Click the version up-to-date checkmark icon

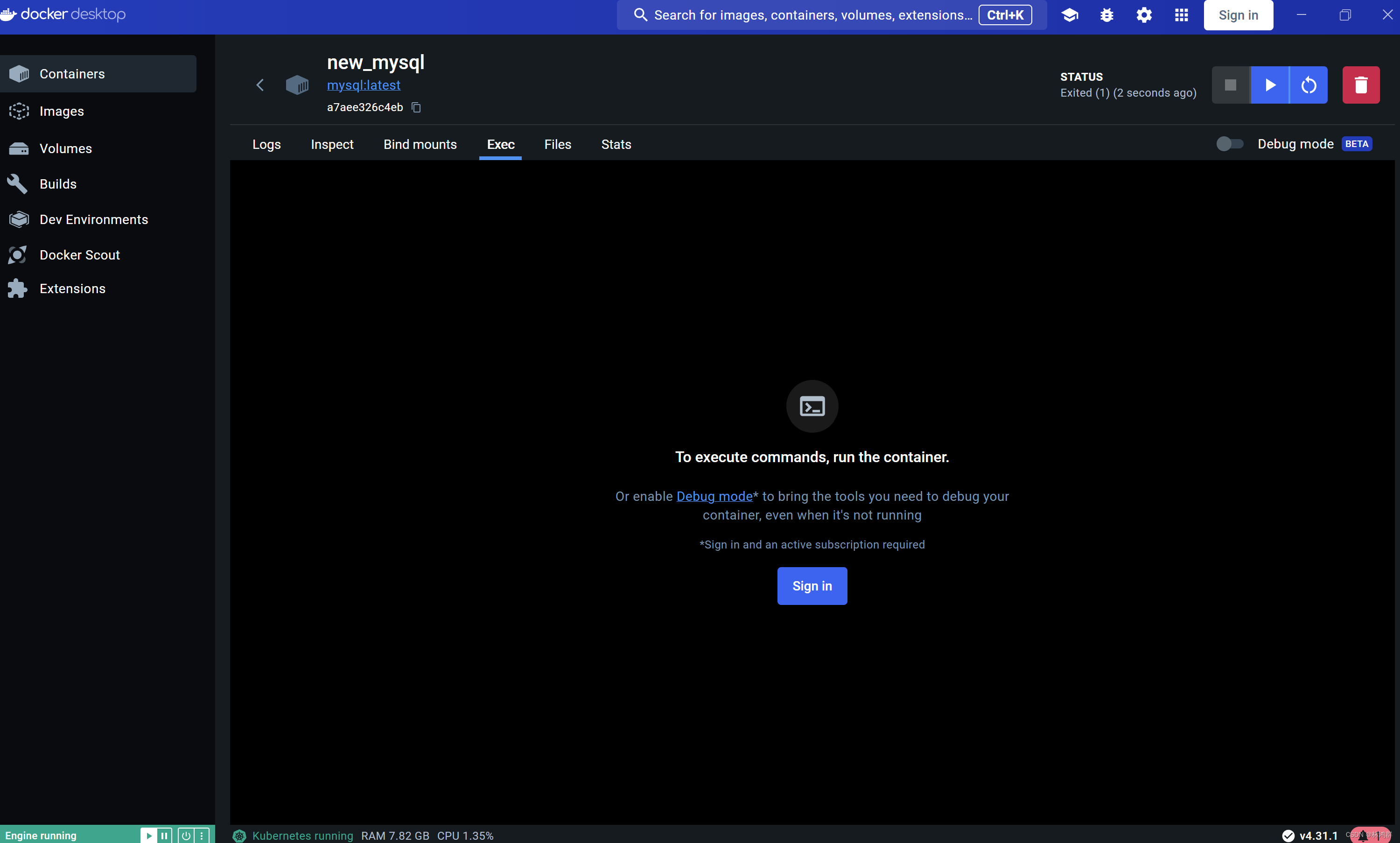pos(1288,836)
